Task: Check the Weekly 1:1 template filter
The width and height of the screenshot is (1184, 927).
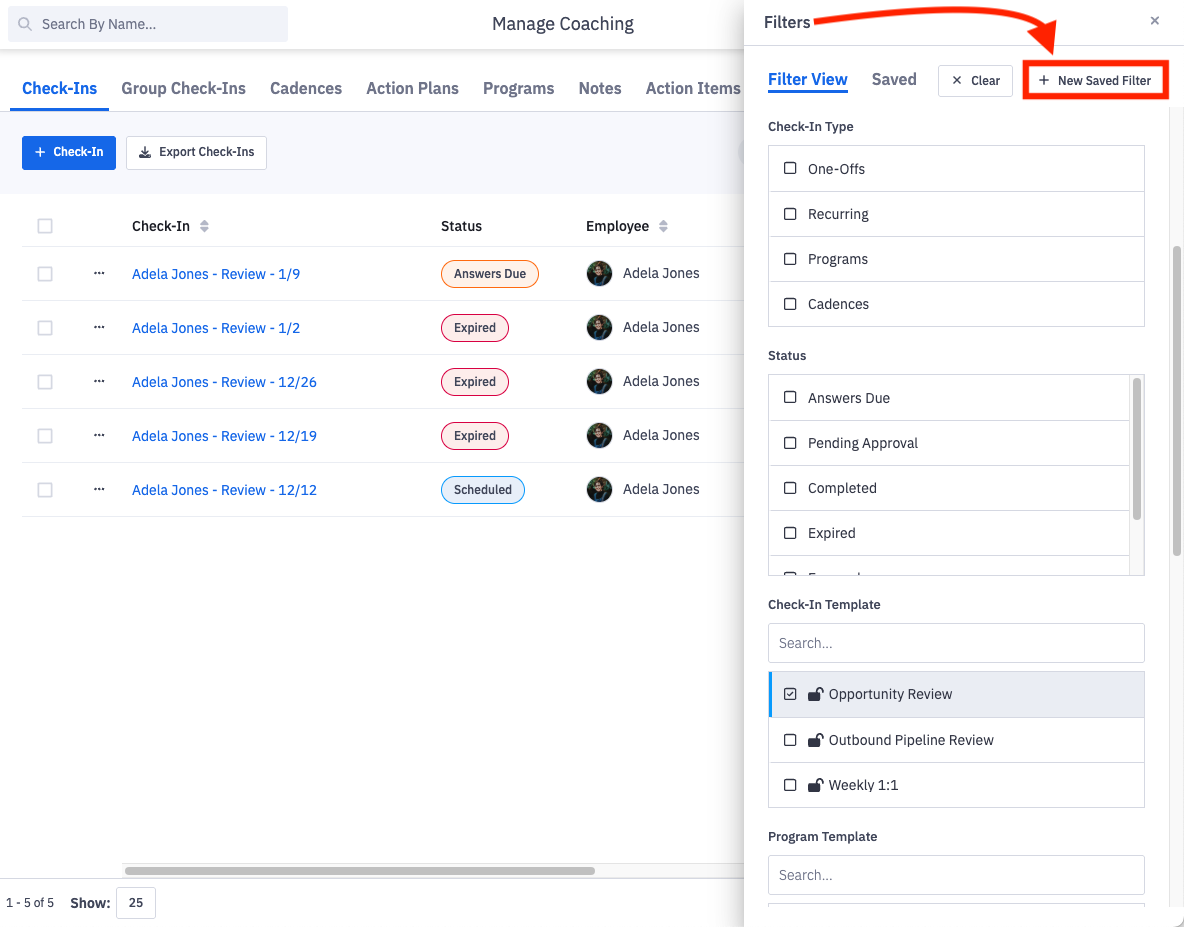Action: tap(790, 785)
